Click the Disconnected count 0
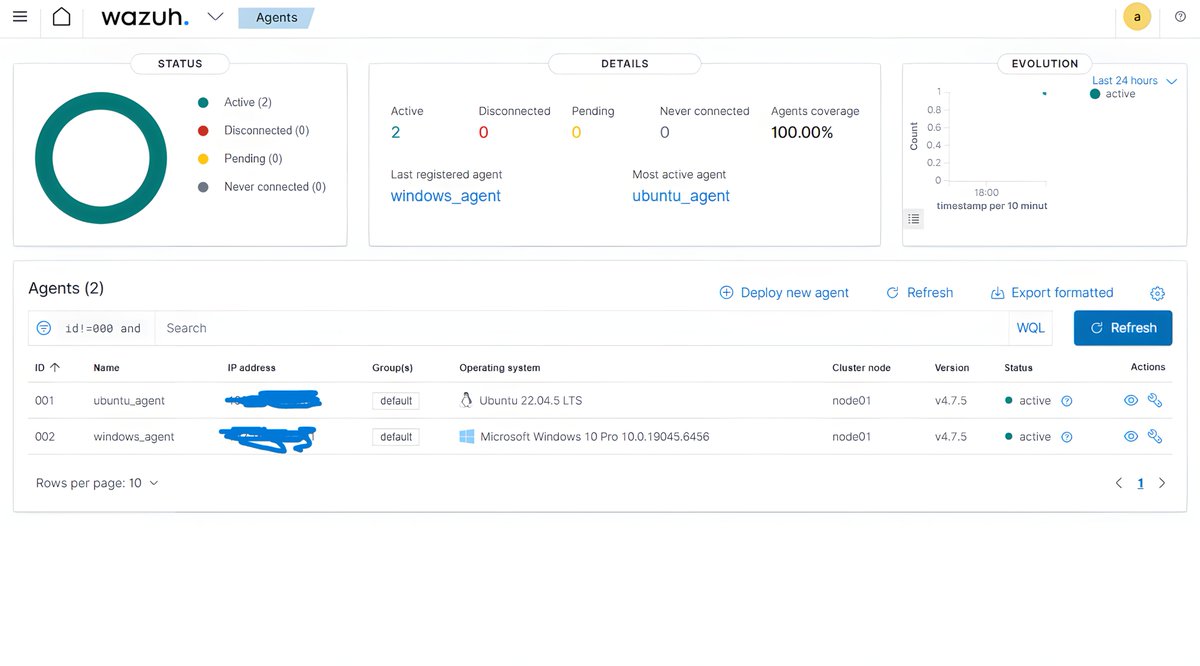This screenshot has height=666, width=1200. click(484, 132)
